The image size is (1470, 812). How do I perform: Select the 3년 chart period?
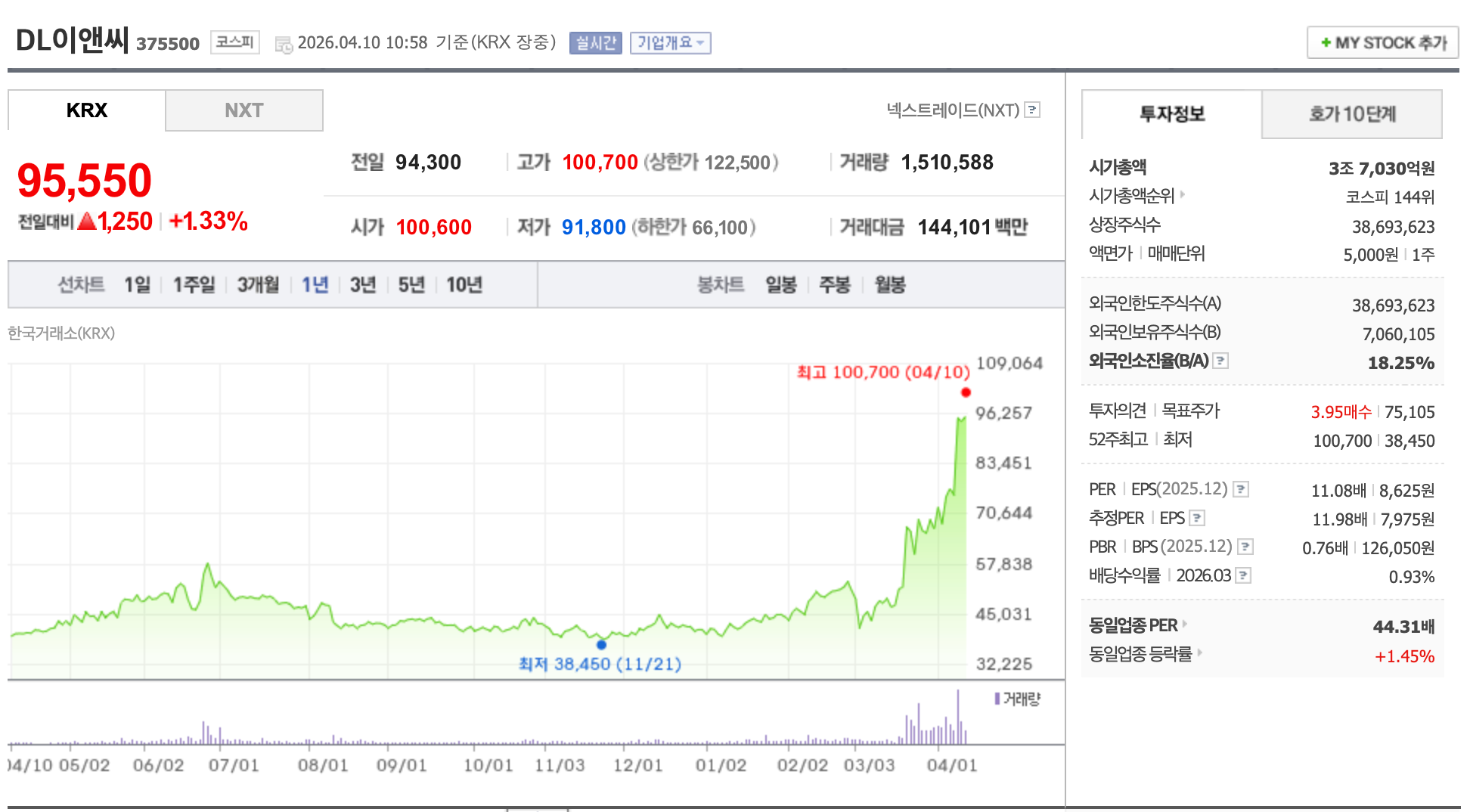pos(363,284)
